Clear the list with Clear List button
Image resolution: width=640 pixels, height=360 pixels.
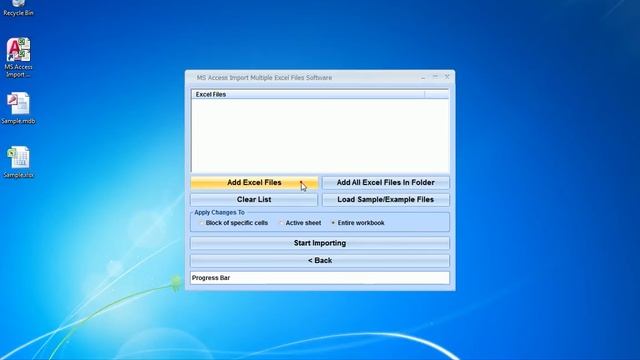[254, 200]
